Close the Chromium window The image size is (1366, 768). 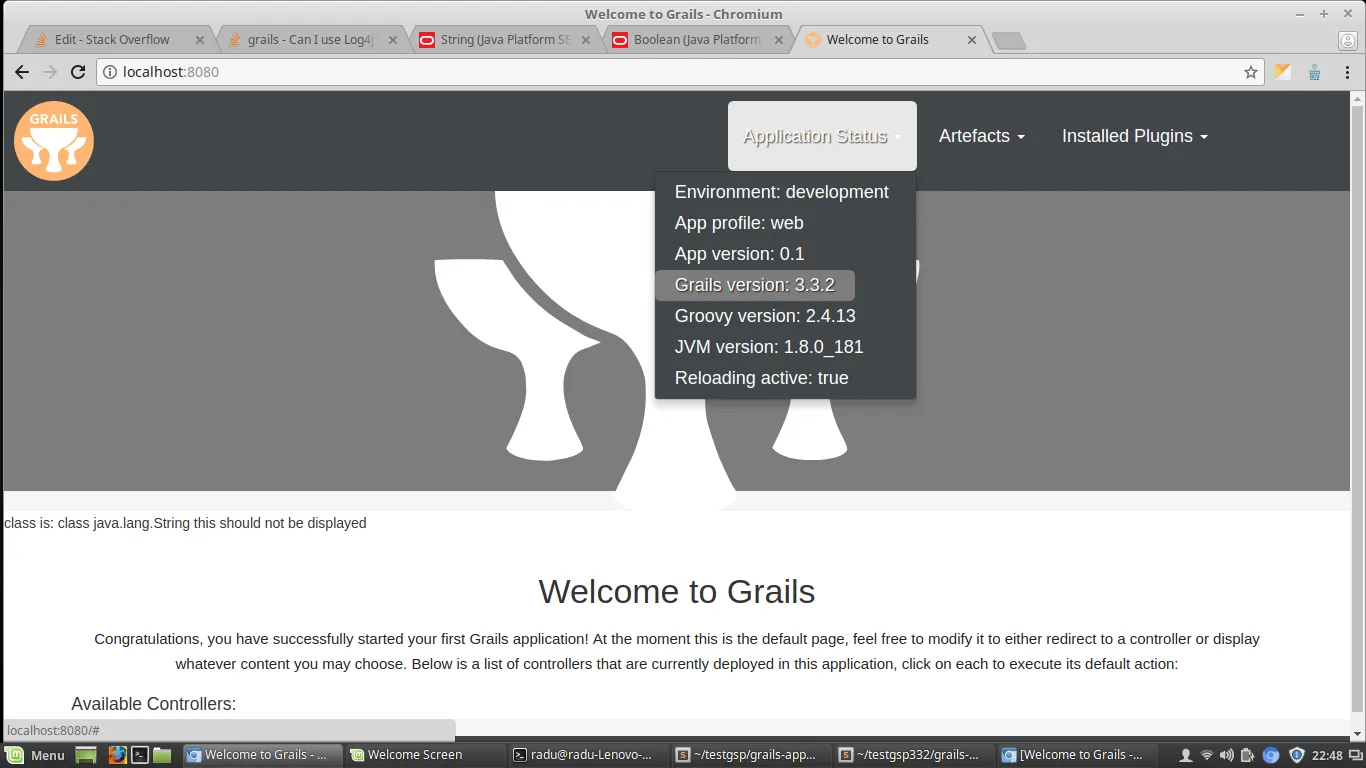tap(1348, 14)
